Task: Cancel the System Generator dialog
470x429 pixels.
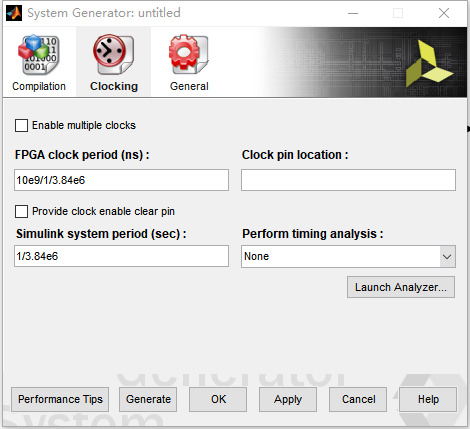Action: (358, 399)
